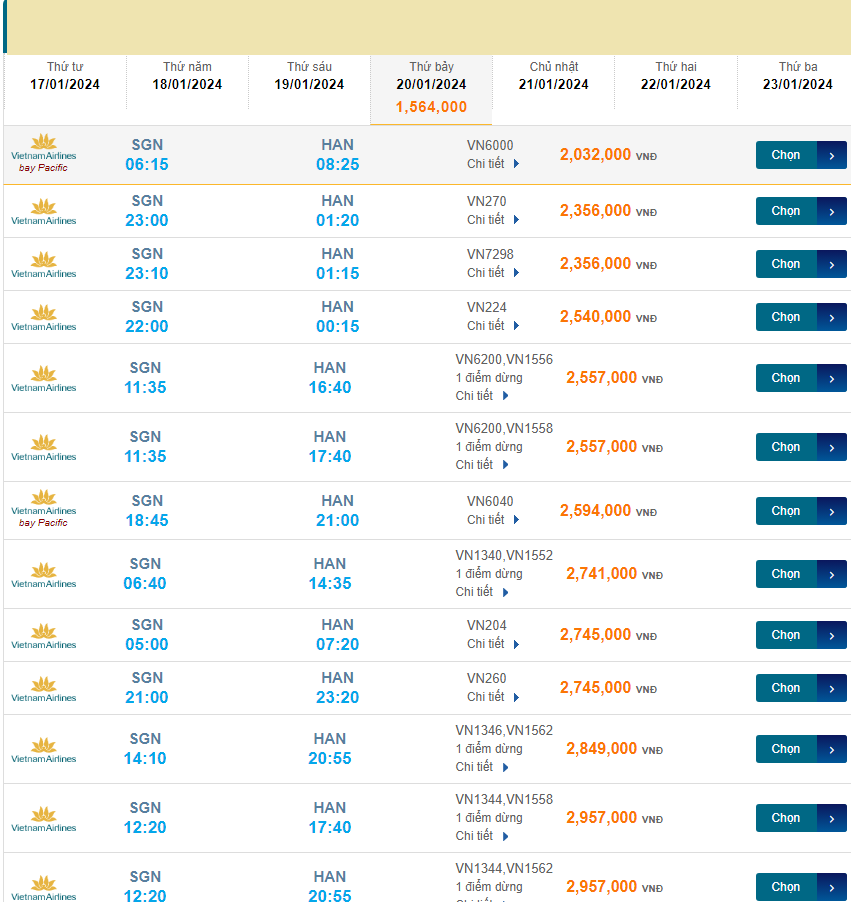Image resolution: width=851 pixels, height=902 pixels.
Task: Click the airline logo for flight VN7298
Action: 43,264
